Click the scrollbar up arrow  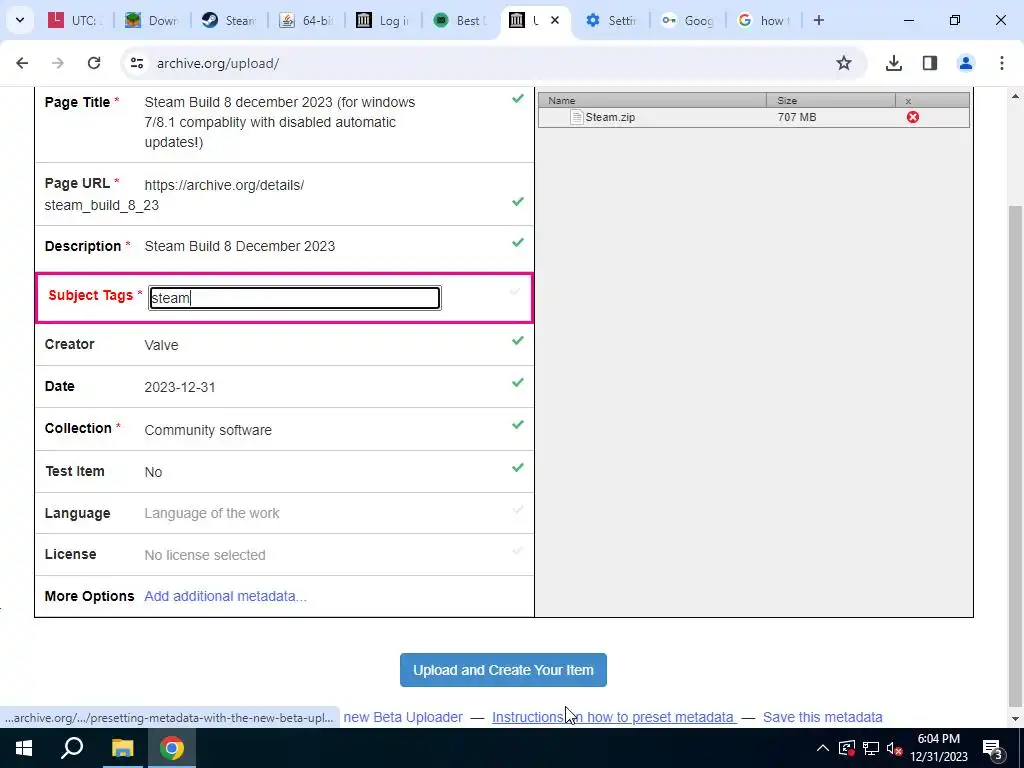(x=1016, y=96)
